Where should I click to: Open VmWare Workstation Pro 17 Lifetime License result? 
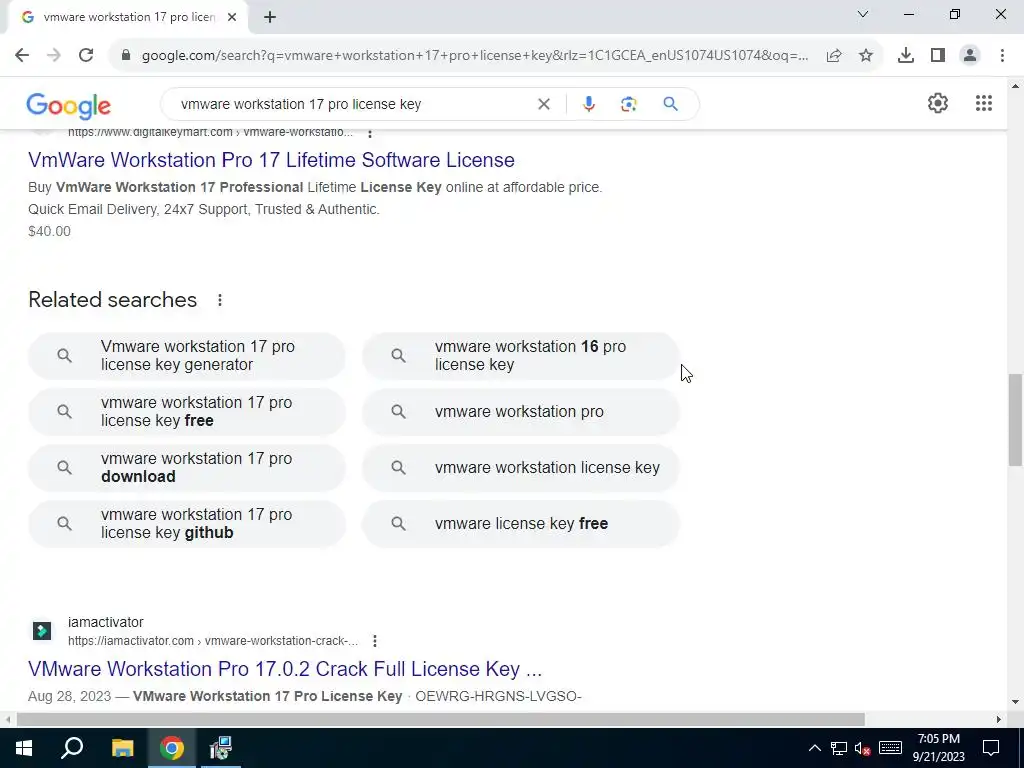tap(271, 160)
